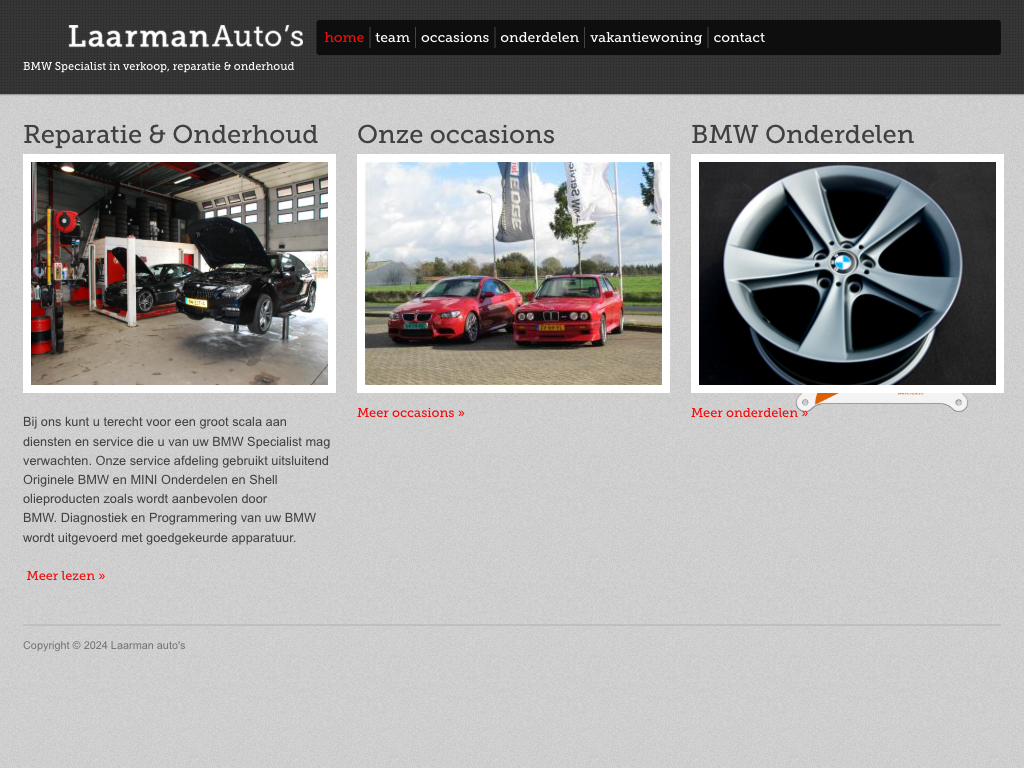1024x768 pixels.
Task: Open the vakantiewoning menu item
Action: click(646, 38)
